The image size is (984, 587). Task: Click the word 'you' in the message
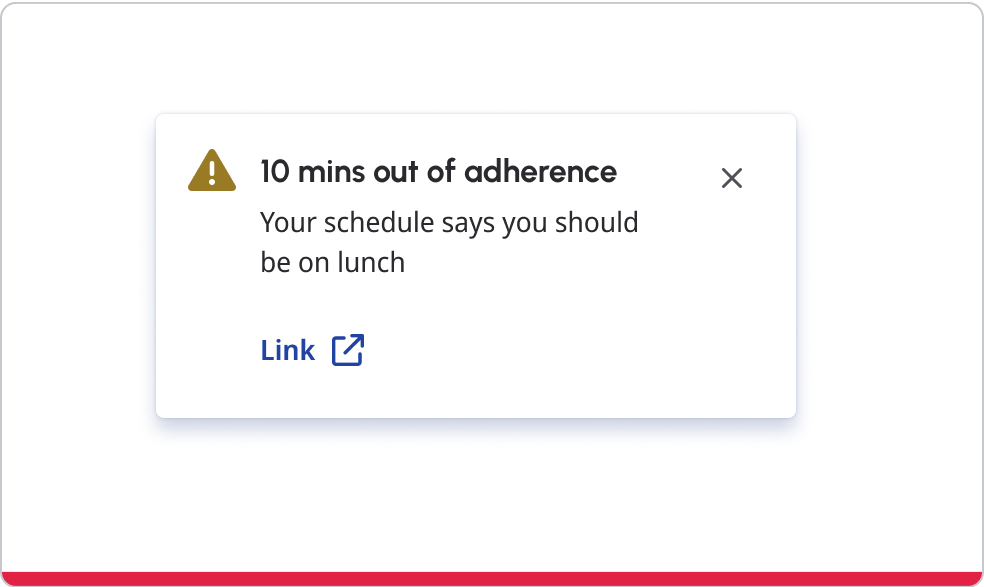(x=523, y=222)
